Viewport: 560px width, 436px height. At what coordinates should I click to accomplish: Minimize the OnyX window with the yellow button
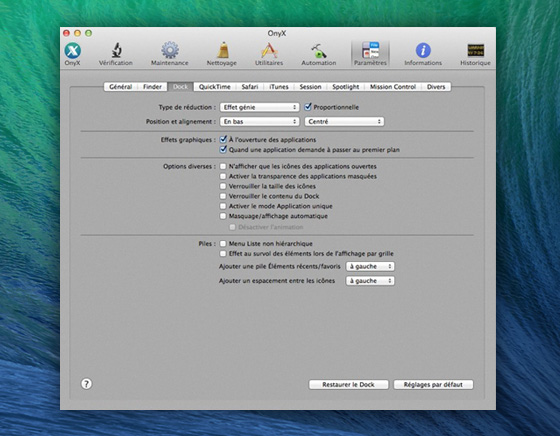78,33
